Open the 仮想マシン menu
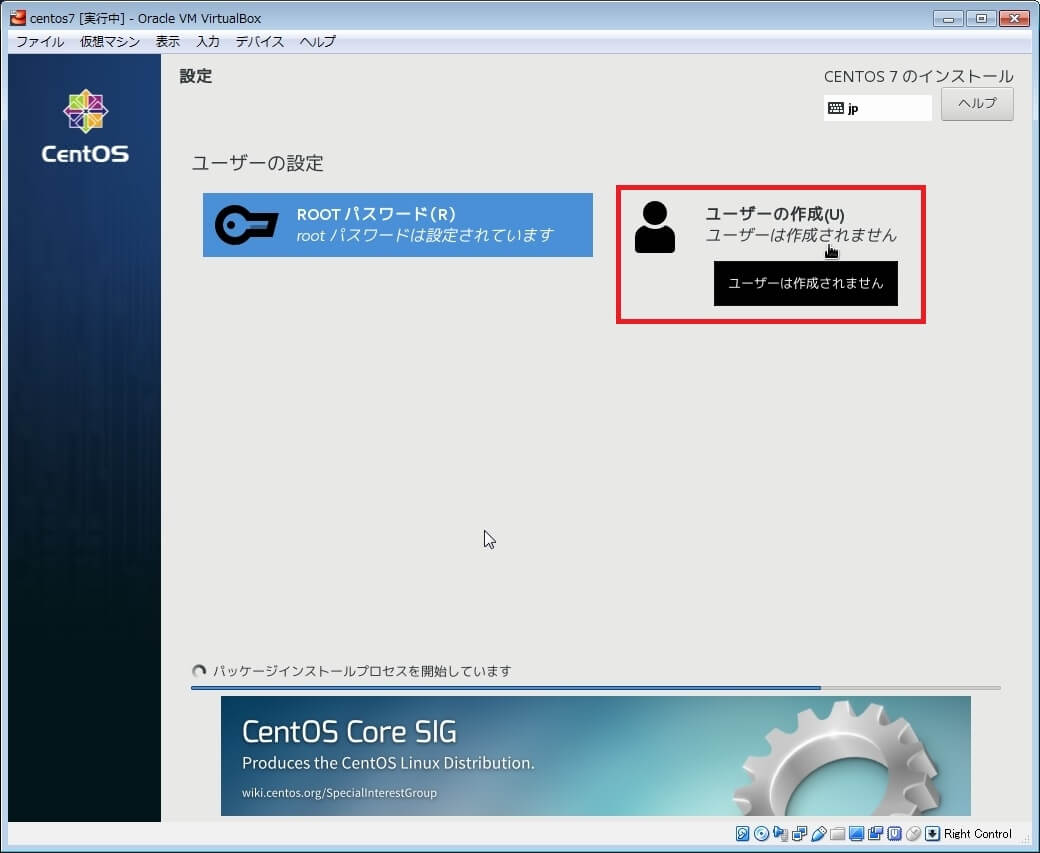This screenshot has width=1040, height=853. coord(110,42)
